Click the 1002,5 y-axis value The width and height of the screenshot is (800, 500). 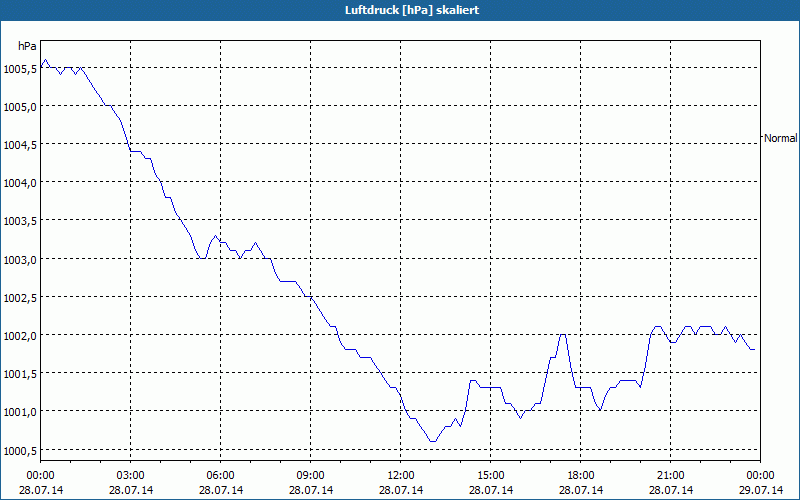tap(20, 298)
